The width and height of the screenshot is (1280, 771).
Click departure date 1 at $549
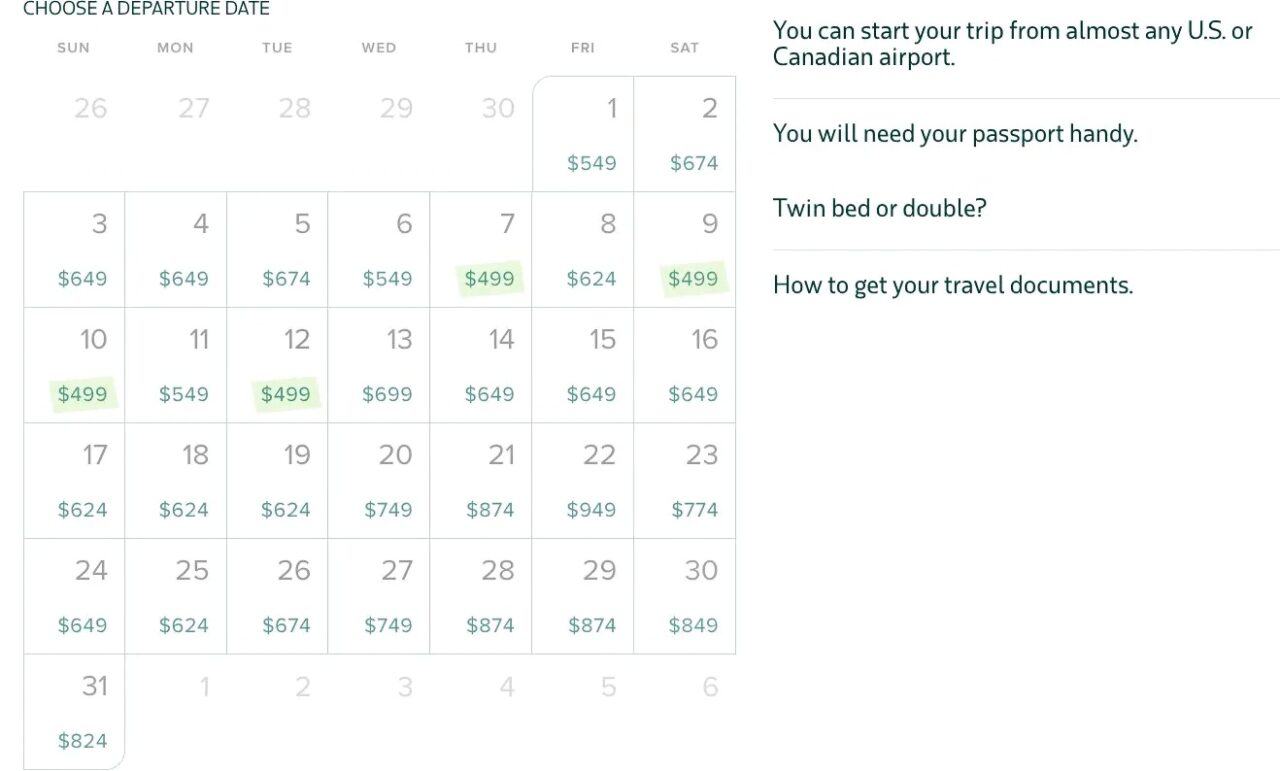pyautogui.click(x=584, y=134)
